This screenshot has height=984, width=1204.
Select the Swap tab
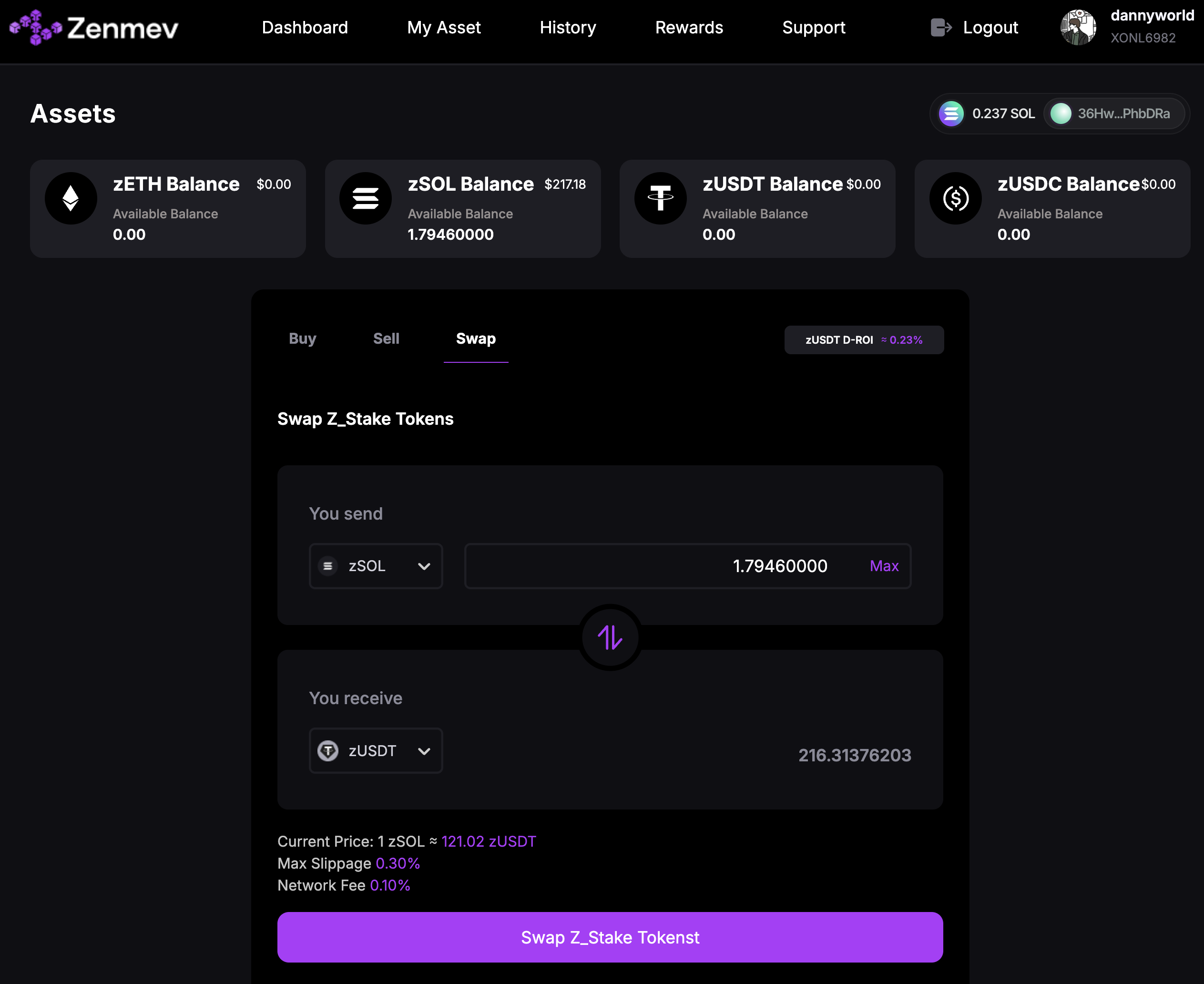[476, 338]
